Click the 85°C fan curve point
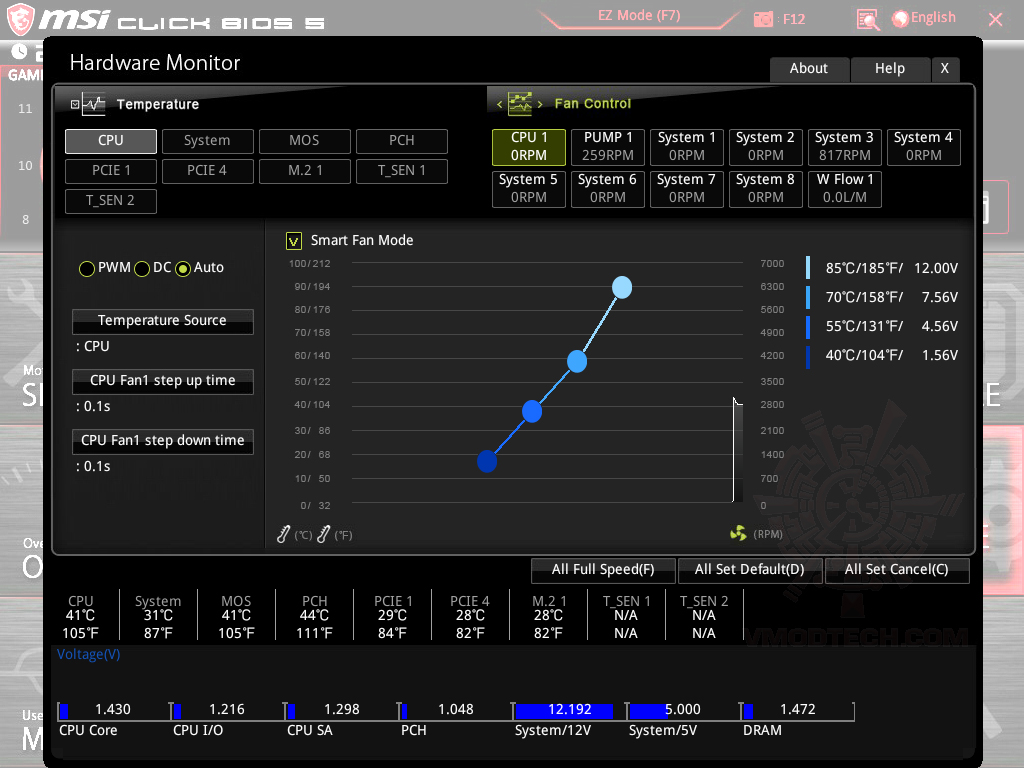This screenshot has height=768, width=1024. [622, 287]
